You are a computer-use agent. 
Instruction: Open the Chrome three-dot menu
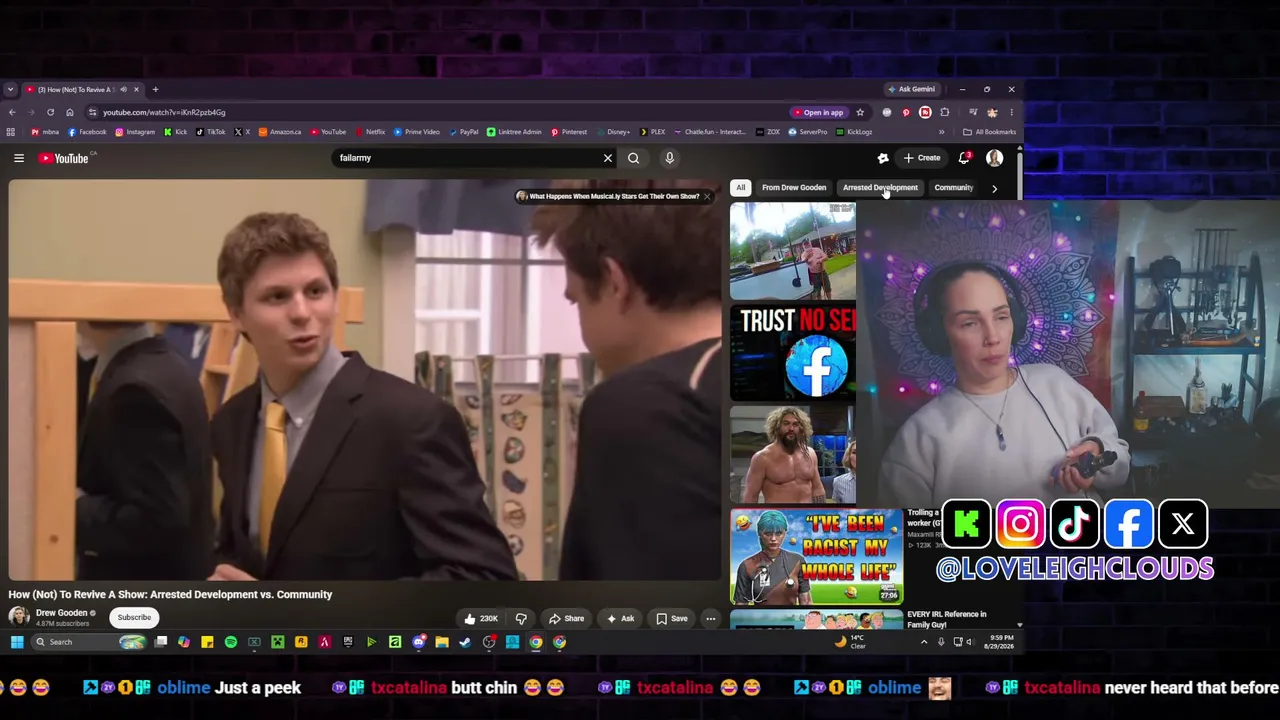click(x=1011, y=112)
